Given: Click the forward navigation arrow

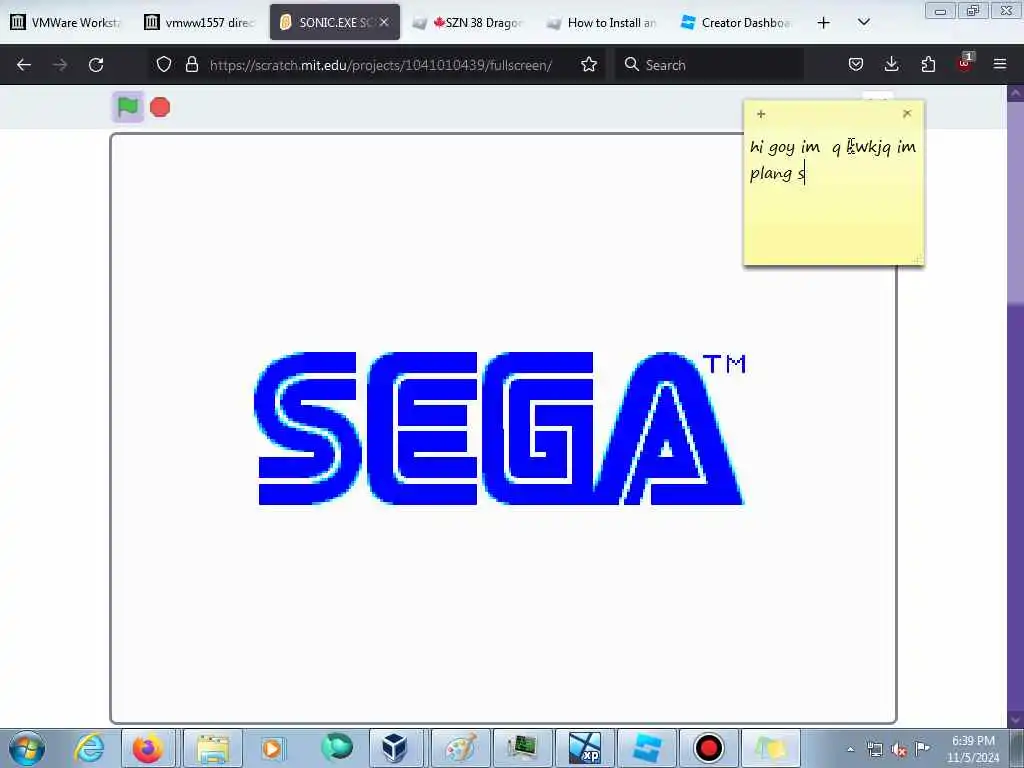Looking at the screenshot, I should click(x=60, y=65).
